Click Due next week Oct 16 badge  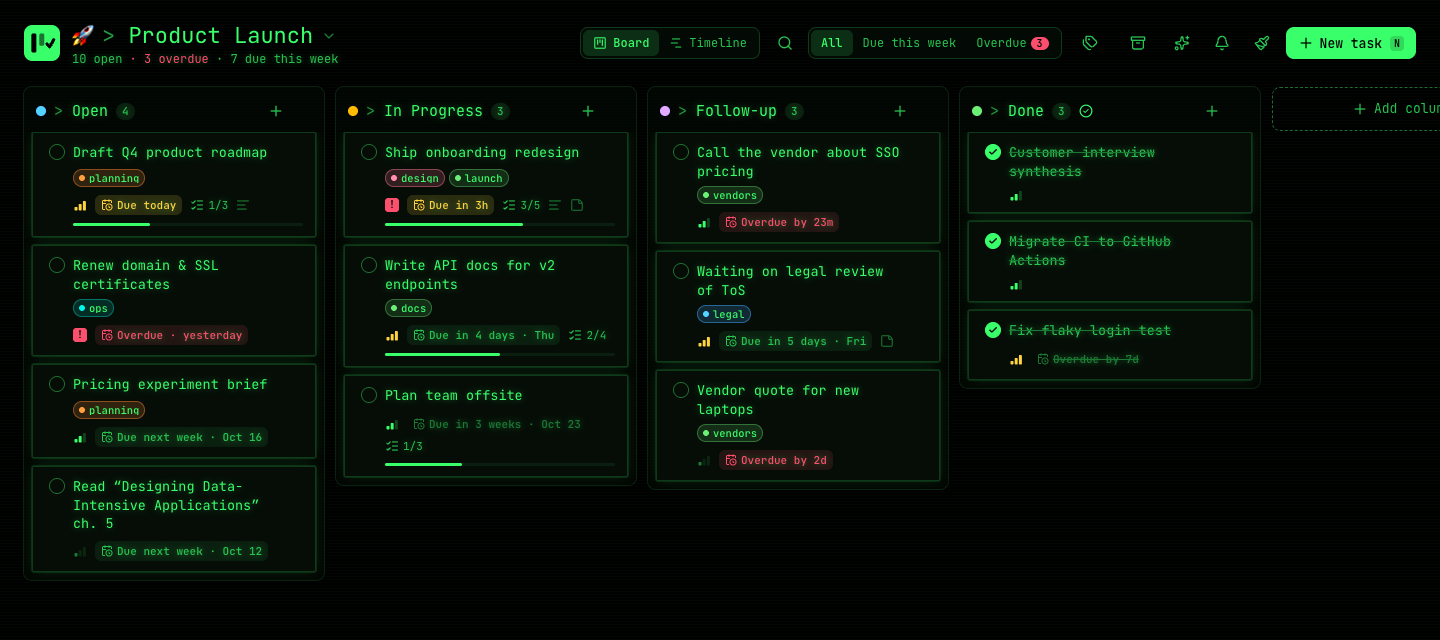(x=182, y=437)
